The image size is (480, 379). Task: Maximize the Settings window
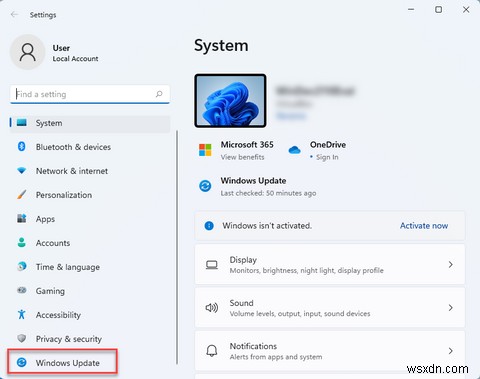coord(438,10)
